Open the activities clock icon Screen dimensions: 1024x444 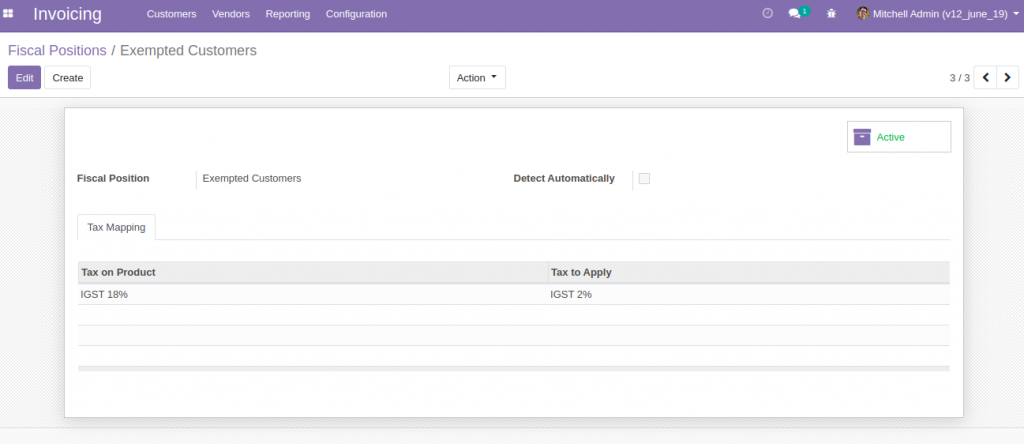(x=767, y=13)
